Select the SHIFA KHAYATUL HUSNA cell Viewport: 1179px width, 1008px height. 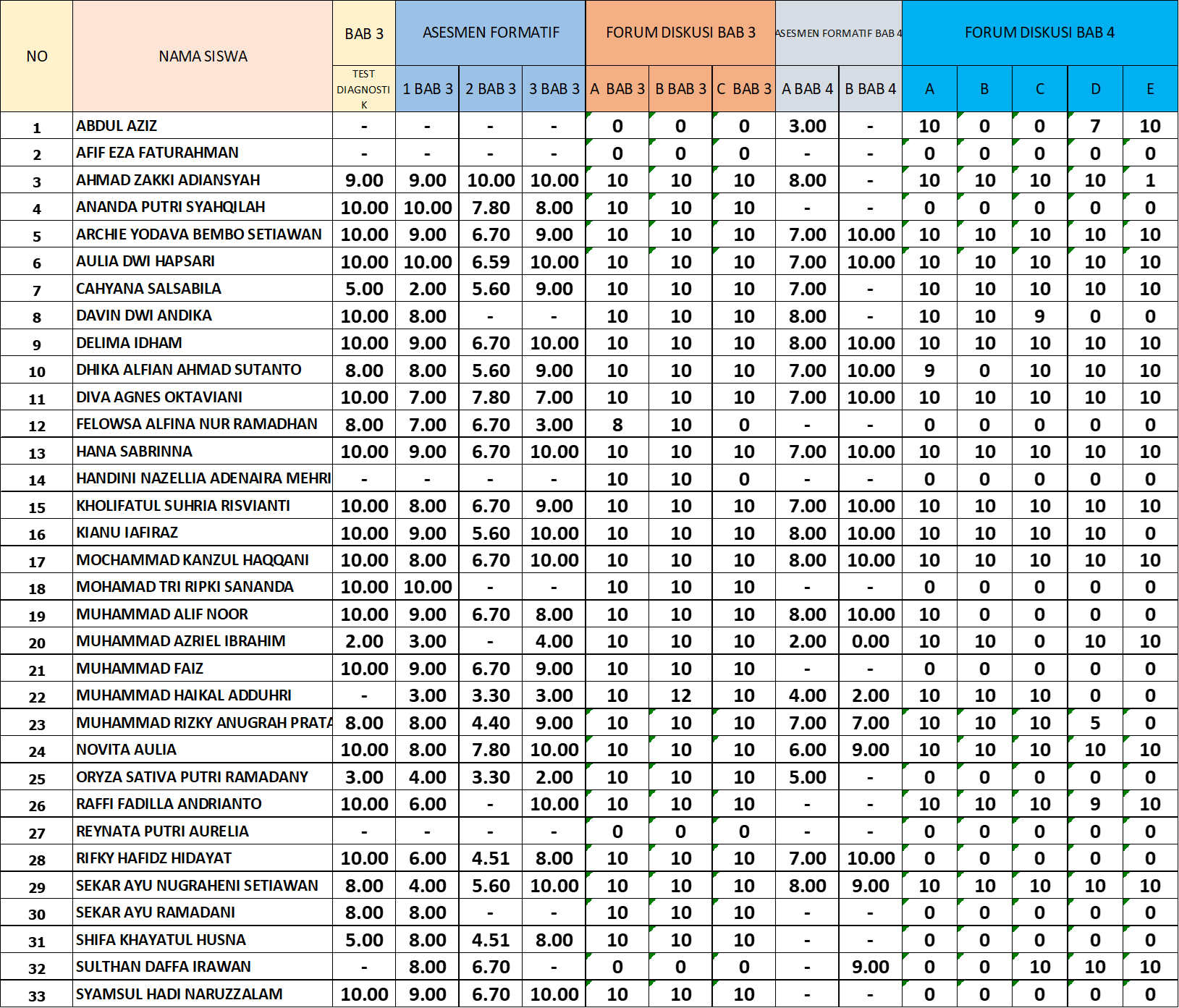203,940
